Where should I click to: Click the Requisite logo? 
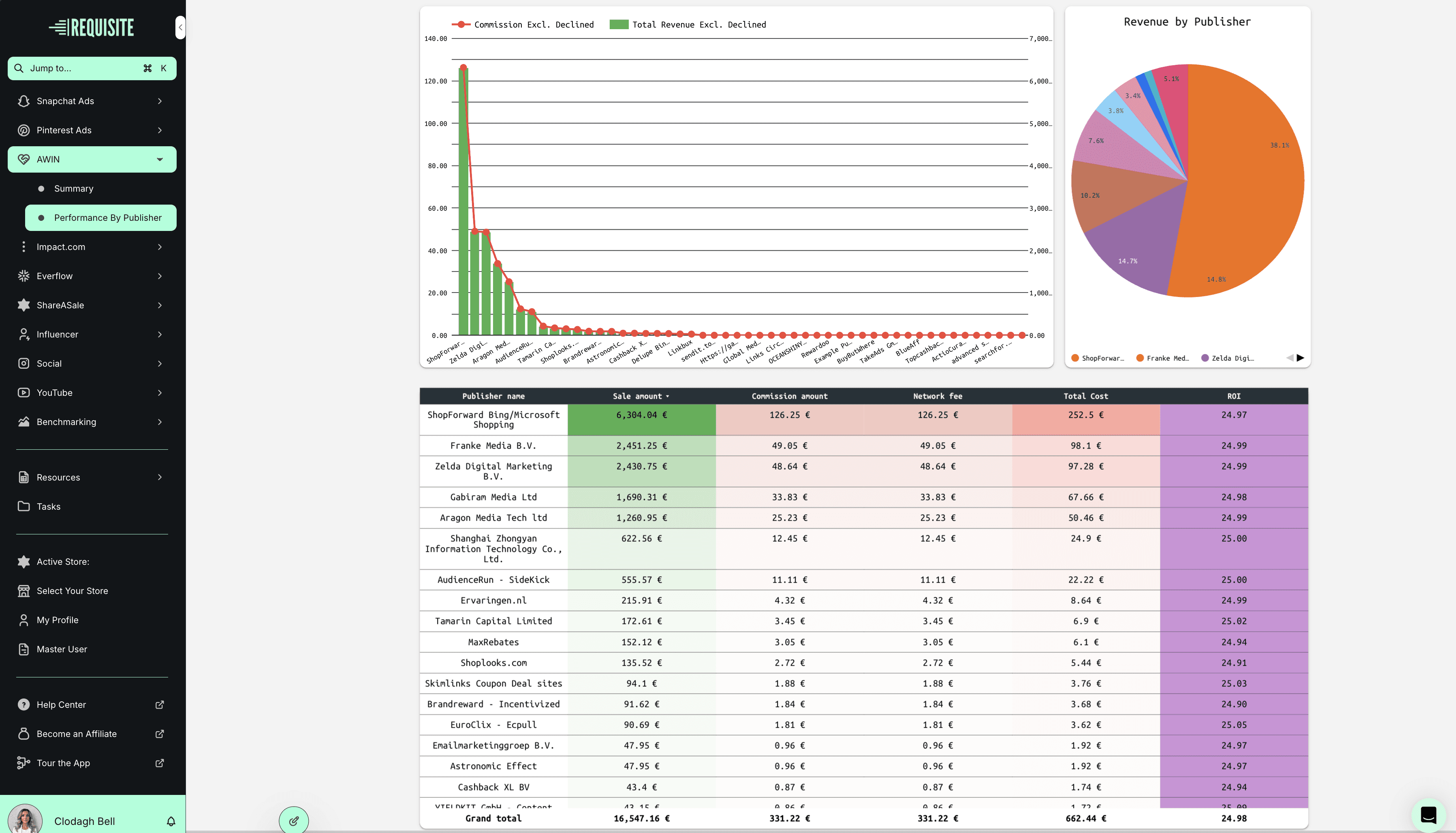point(92,27)
